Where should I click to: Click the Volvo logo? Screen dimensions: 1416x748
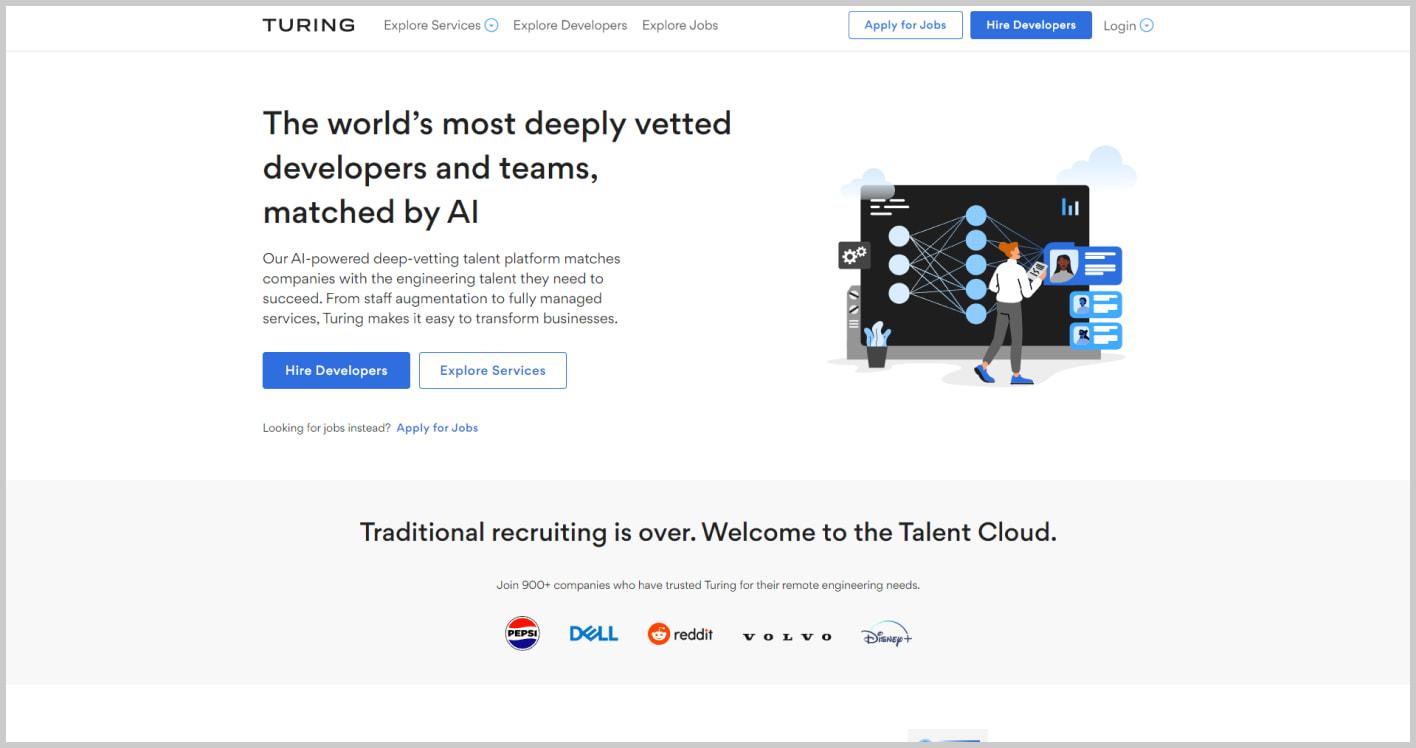[x=787, y=636]
